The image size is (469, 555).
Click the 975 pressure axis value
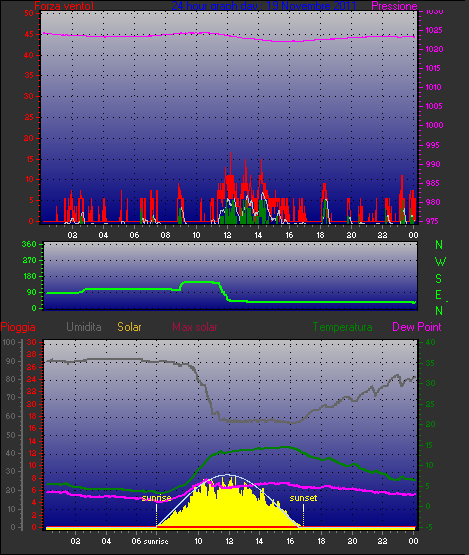click(433, 221)
